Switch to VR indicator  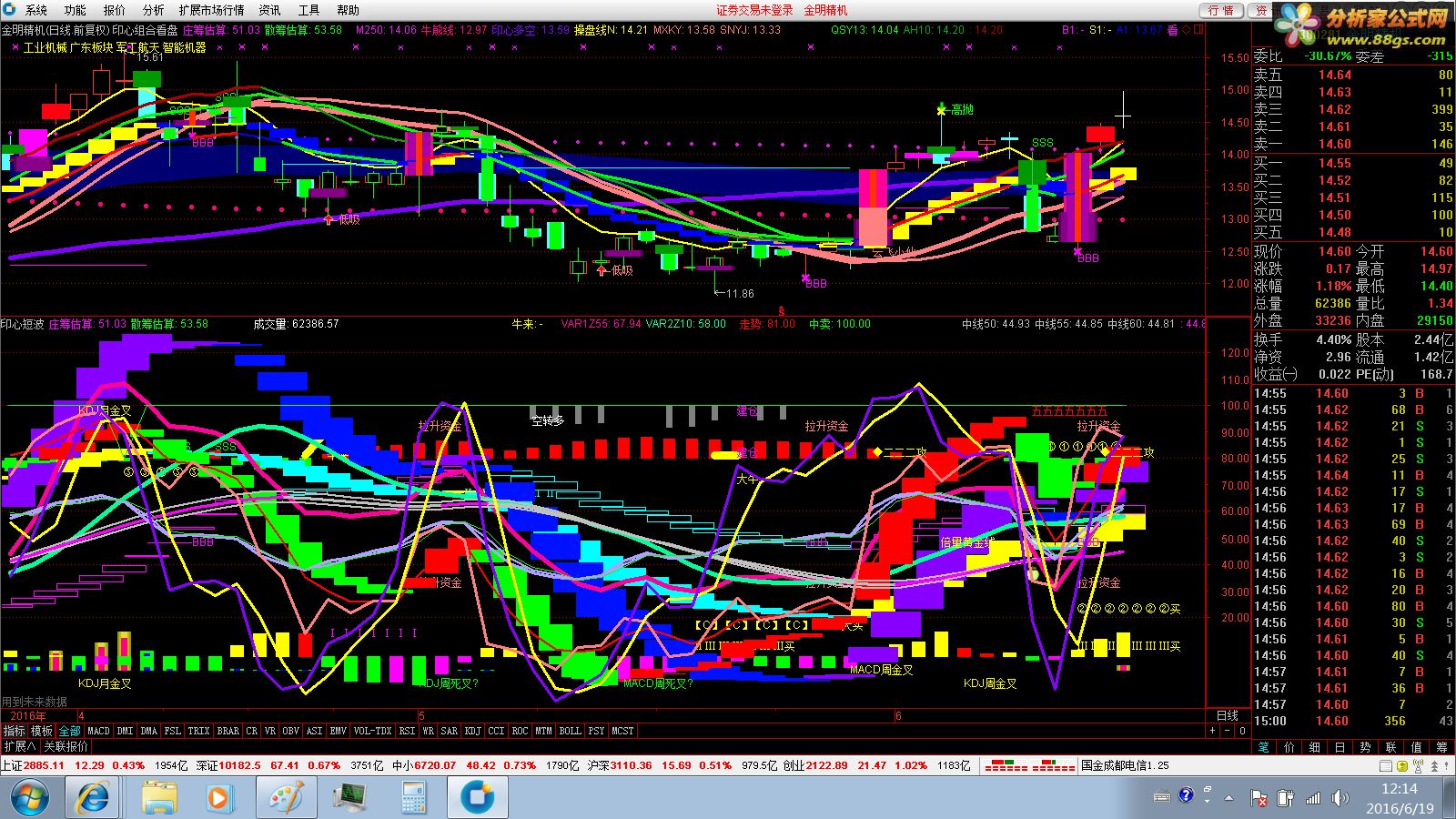270,731
